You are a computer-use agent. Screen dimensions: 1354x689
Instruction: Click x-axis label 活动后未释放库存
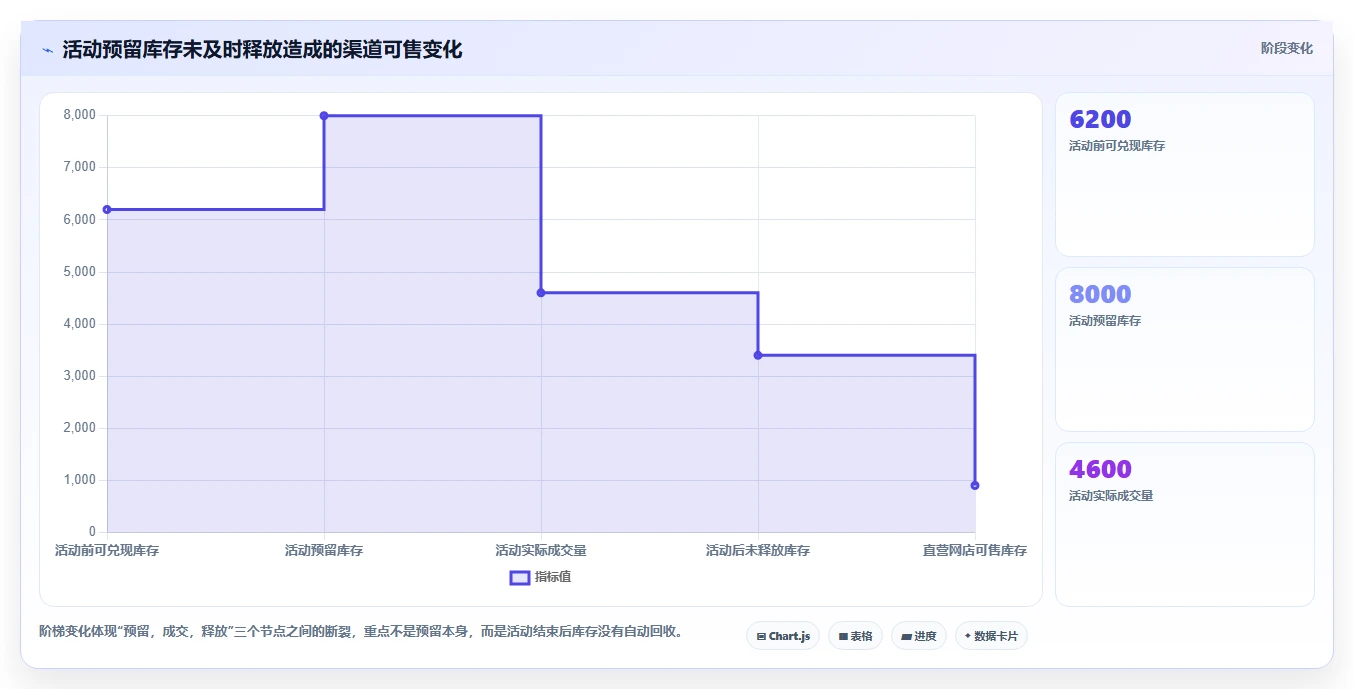tap(758, 551)
